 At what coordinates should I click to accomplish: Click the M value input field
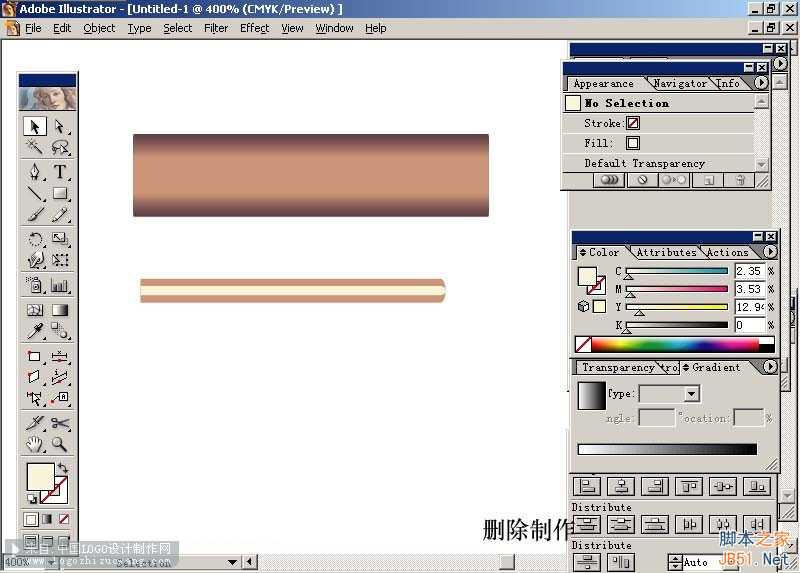click(x=749, y=289)
